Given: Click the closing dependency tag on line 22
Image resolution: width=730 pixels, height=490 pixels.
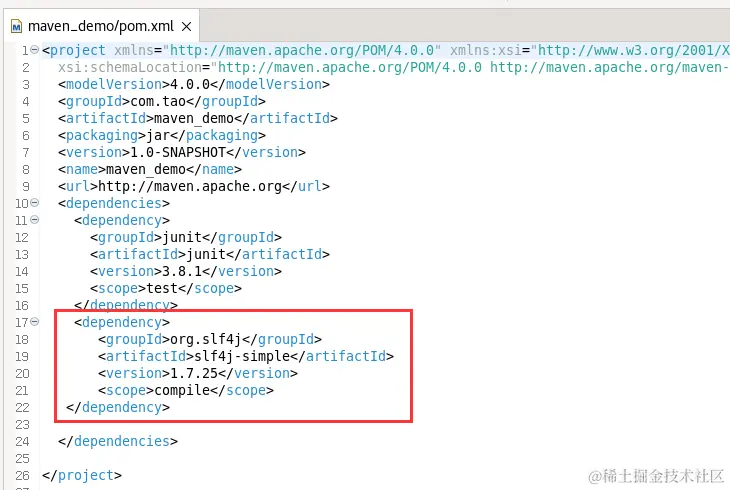Looking at the screenshot, I should pos(118,407).
